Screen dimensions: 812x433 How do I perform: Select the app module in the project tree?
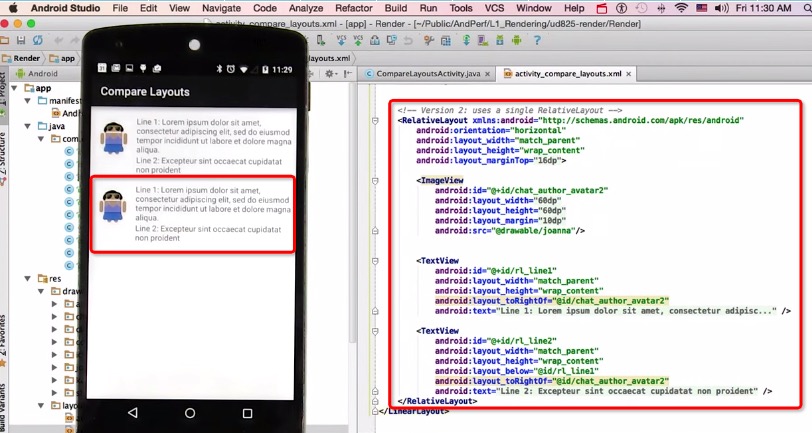pyautogui.click(x=38, y=88)
